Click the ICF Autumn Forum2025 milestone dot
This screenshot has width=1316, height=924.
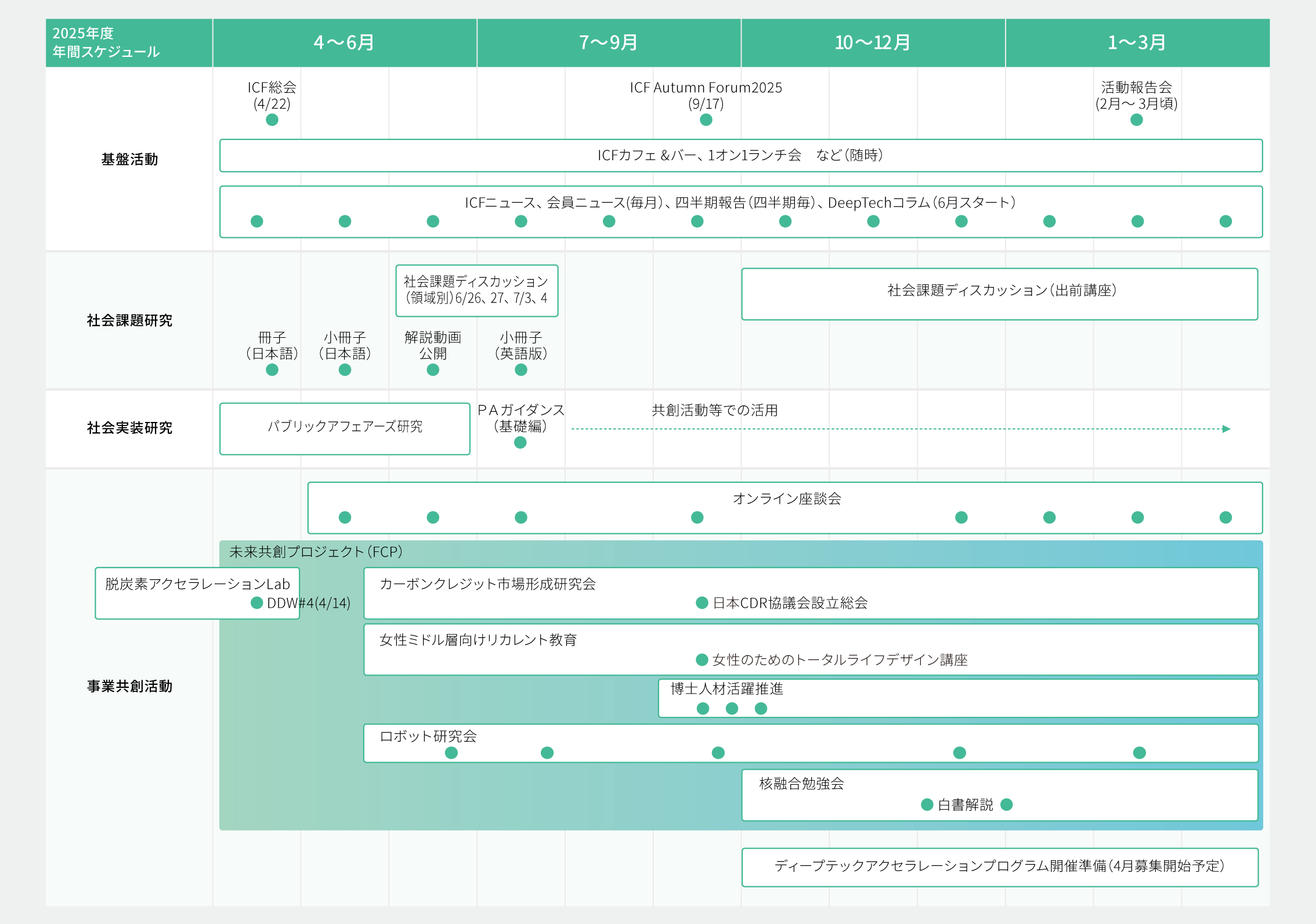(706, 120)
